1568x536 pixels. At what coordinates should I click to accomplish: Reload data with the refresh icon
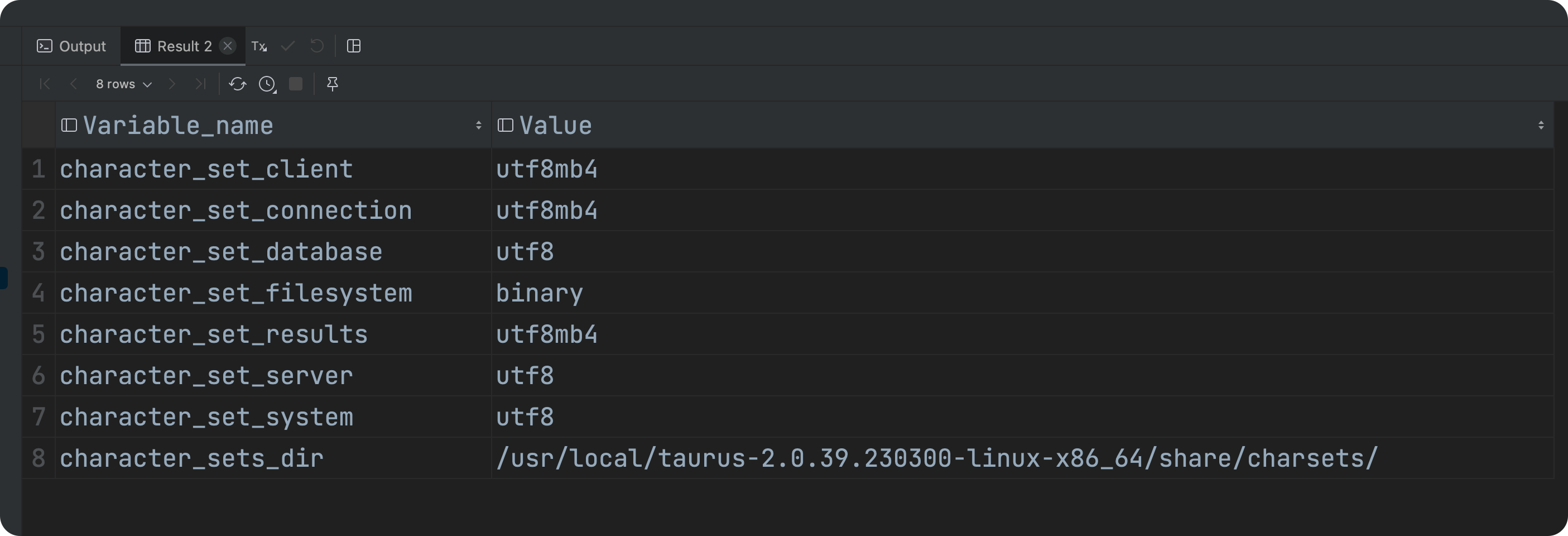coord(237,84)
